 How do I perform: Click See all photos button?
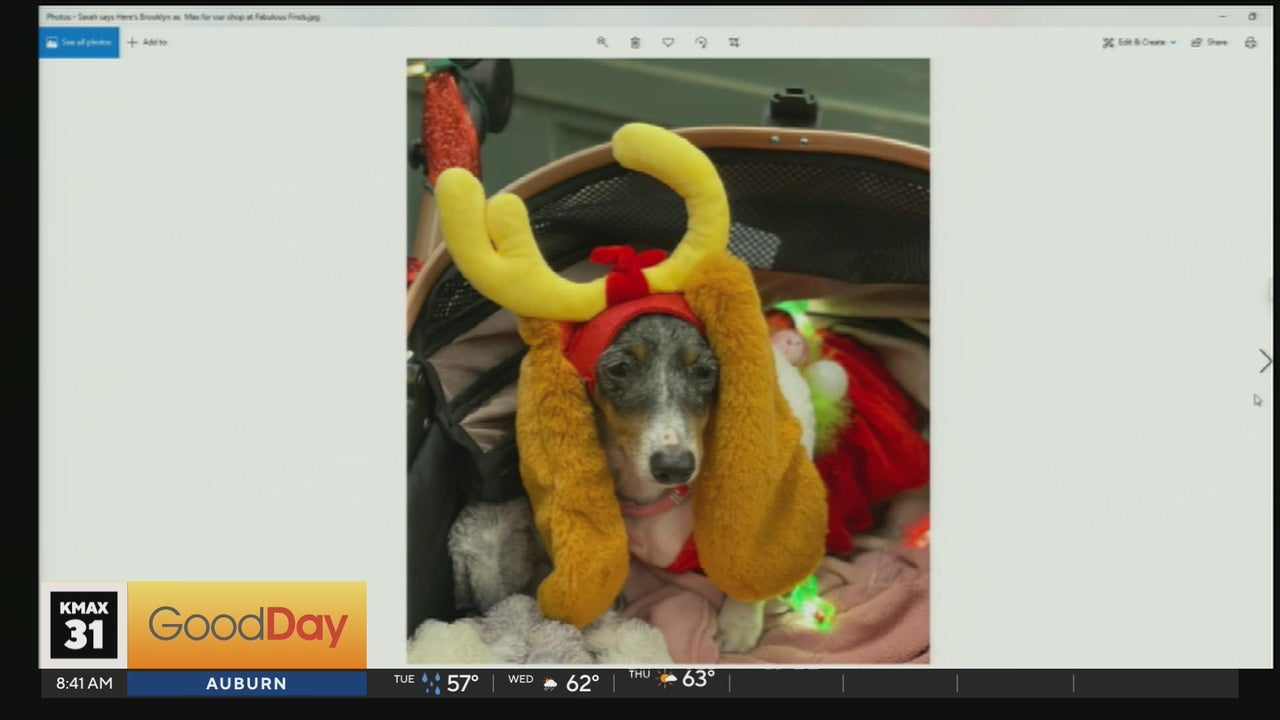(x=79, y=42)
